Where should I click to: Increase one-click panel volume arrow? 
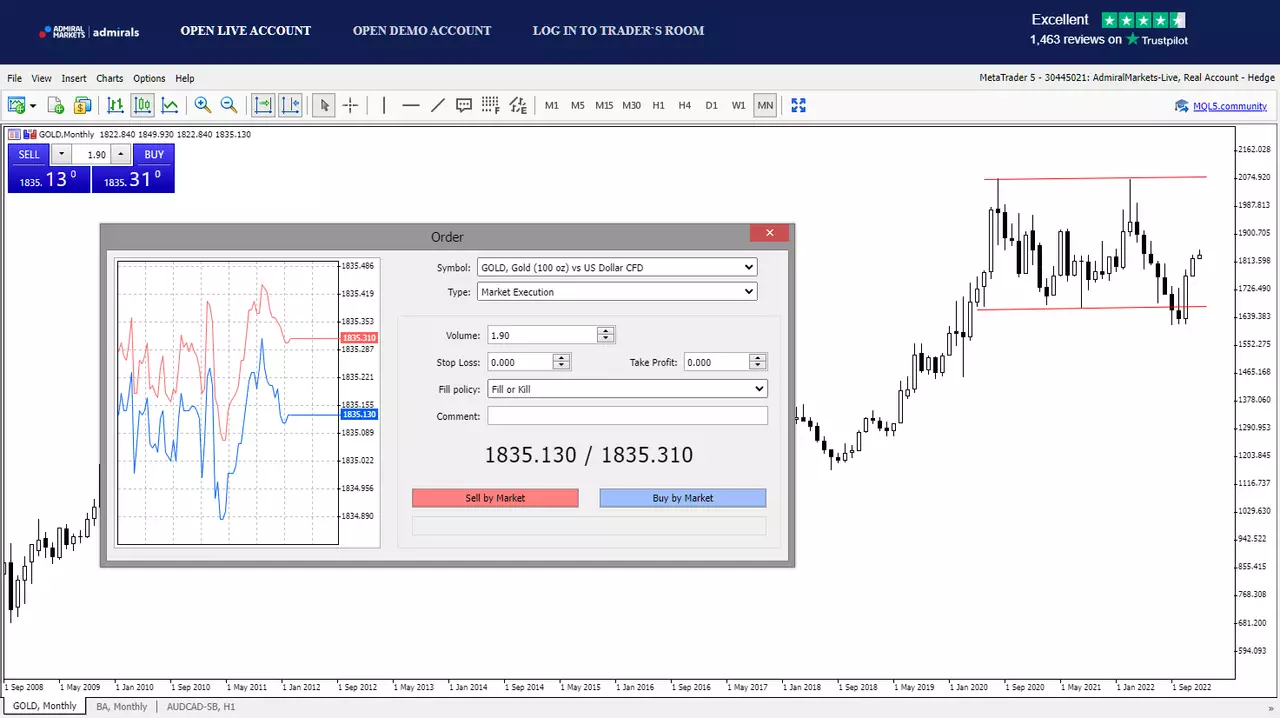119,155
